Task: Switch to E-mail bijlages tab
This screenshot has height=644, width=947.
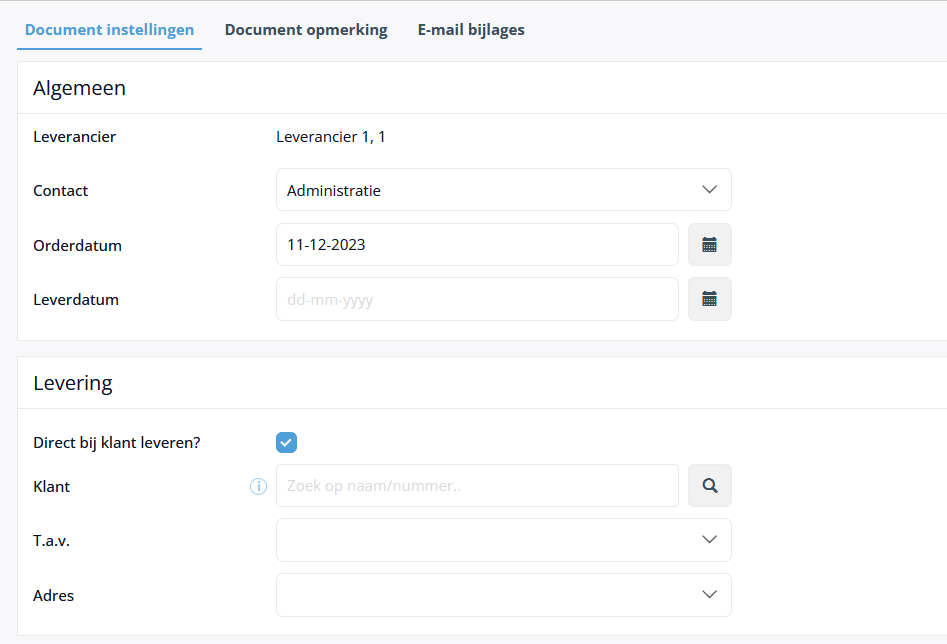Action: [x=471, y=30]
